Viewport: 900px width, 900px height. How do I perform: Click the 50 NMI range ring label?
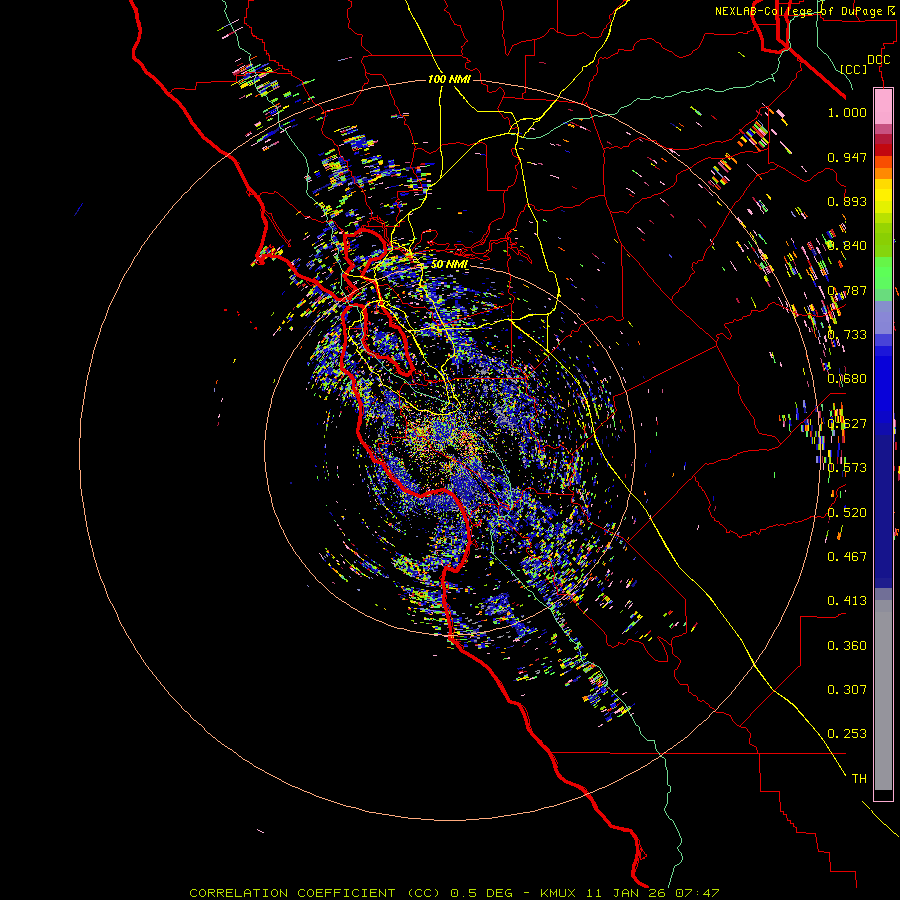tap(449, 264)
